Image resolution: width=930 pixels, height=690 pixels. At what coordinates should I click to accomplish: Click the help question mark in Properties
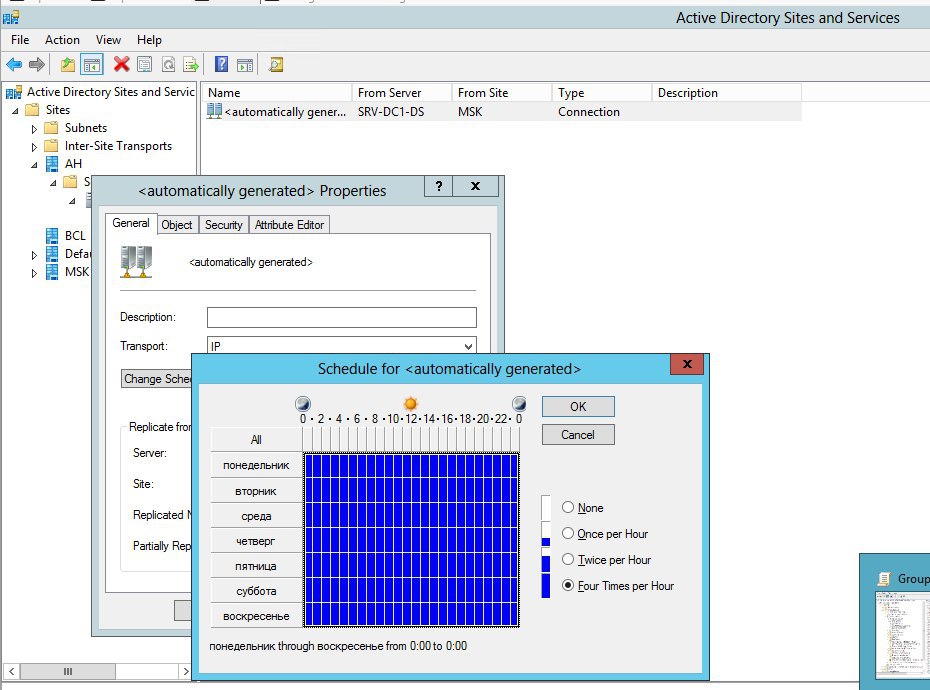coord(439,186)
